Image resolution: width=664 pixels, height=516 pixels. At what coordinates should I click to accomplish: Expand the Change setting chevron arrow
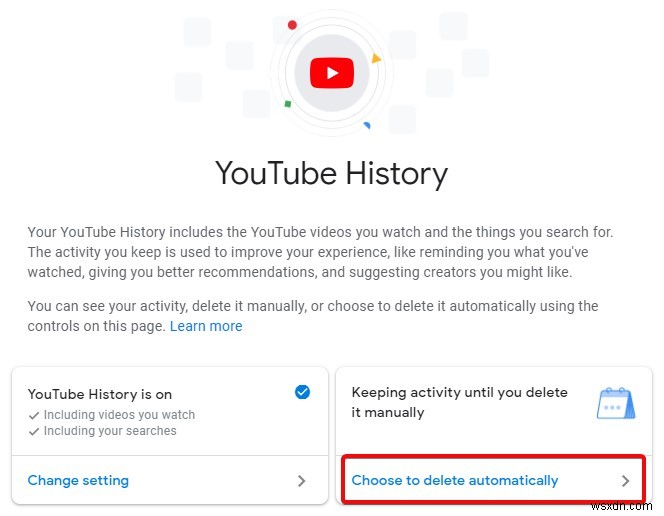point(302,481)
